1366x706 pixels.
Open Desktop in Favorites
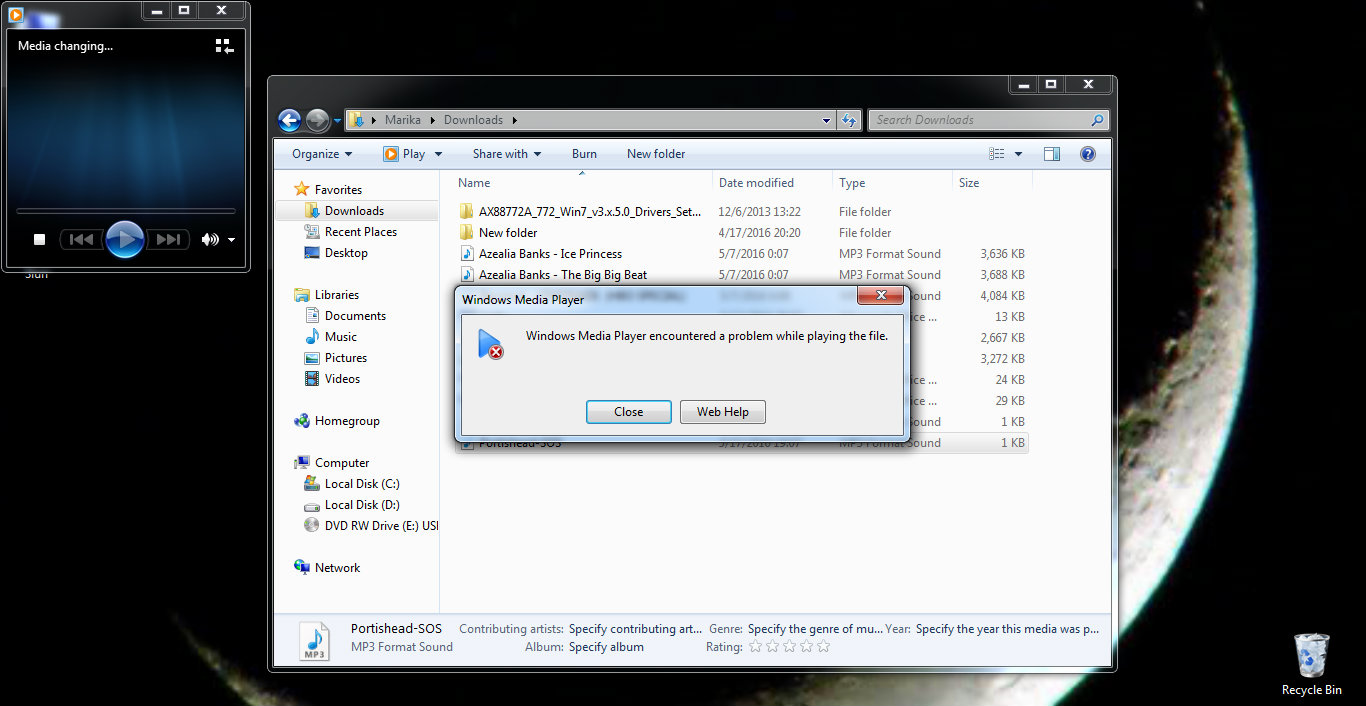pyautogui.click(x=346, y=253)
